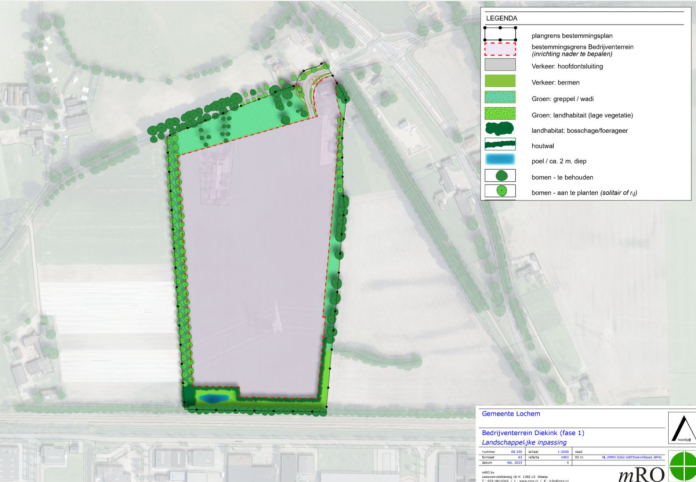The width and height of the screenshot is (696, 482).
Task: Click the 'Gemeente Lochem' title text
Action: coord(511,414)
